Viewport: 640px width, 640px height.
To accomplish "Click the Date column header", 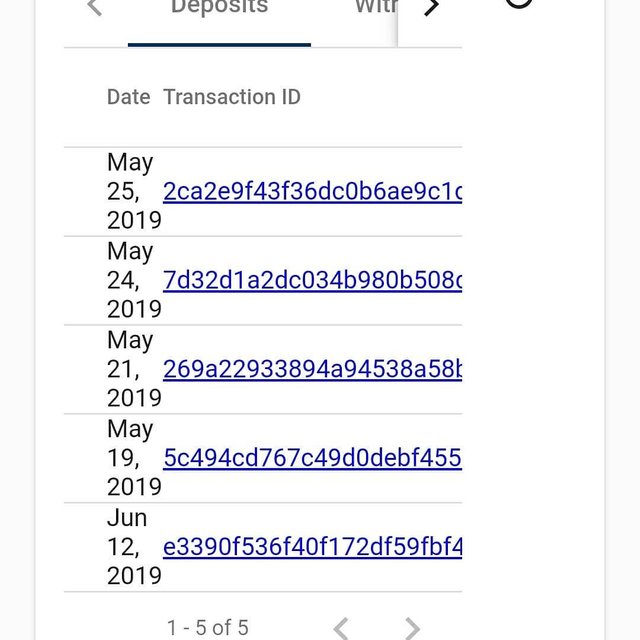I will coord(128,97).
